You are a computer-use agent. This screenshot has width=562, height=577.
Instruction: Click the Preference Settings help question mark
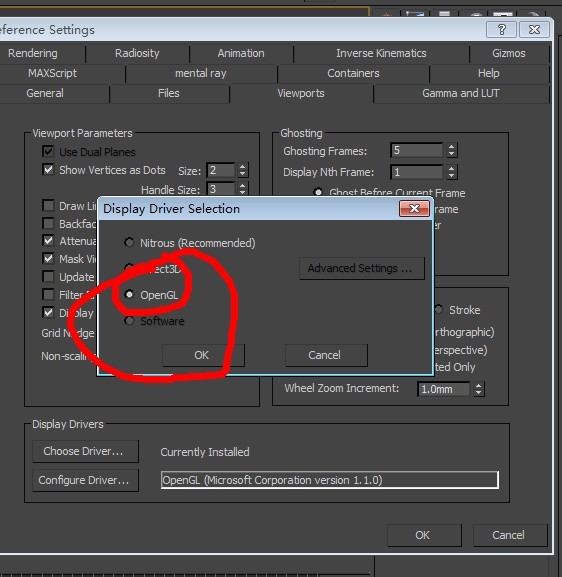click(501, 29)
